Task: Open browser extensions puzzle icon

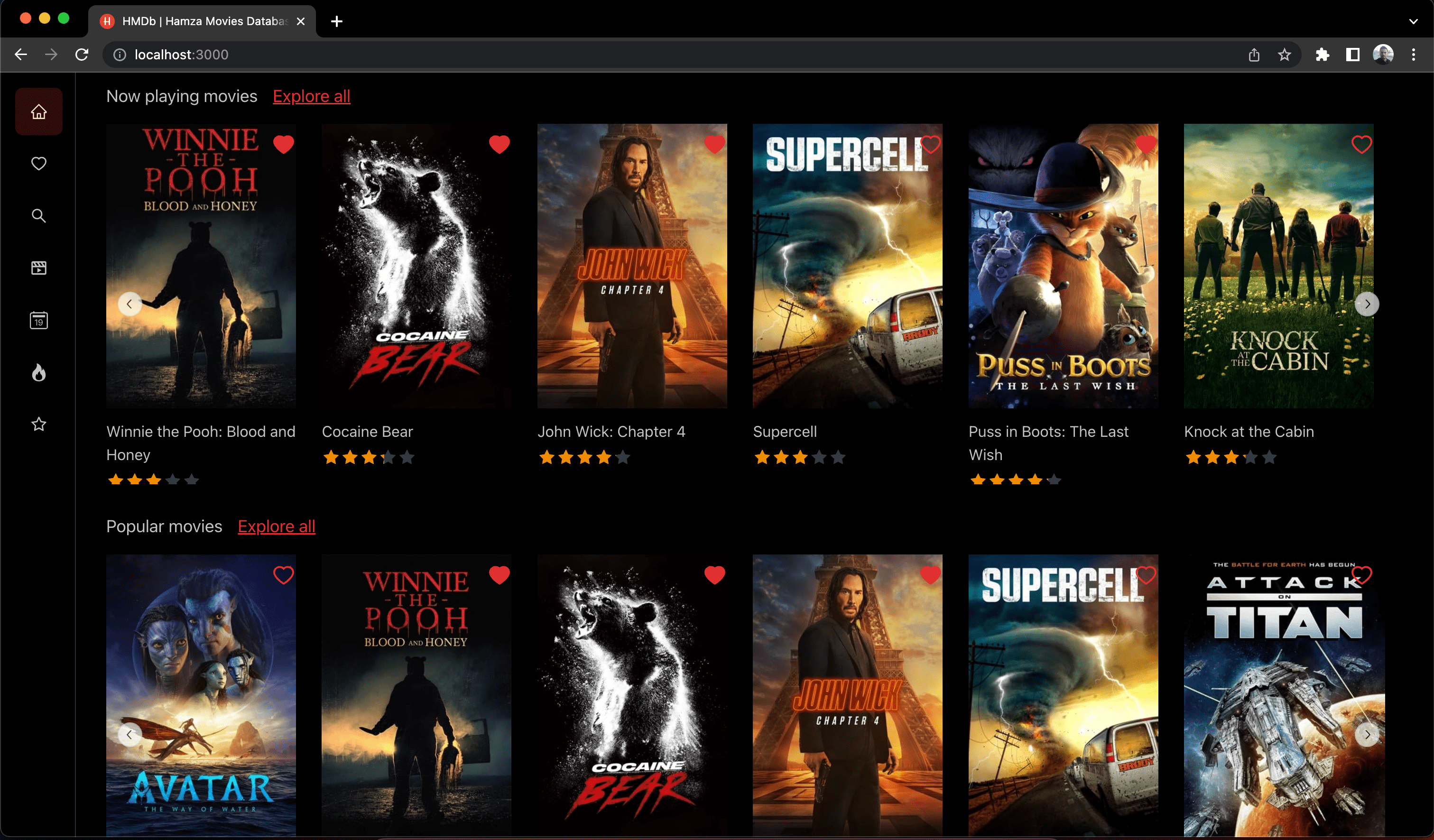Action: click(x=1322, y=55)
